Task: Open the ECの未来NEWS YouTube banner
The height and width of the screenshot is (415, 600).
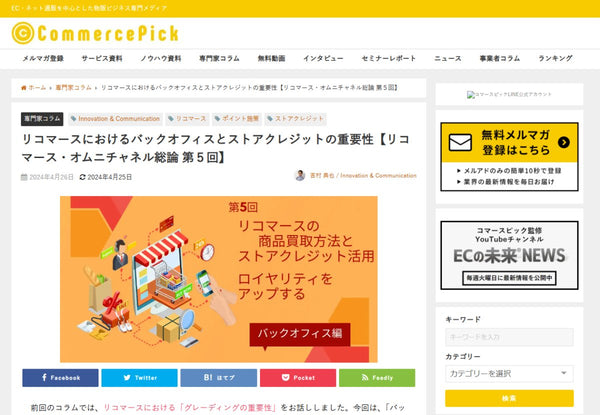Action: [509, 255]
